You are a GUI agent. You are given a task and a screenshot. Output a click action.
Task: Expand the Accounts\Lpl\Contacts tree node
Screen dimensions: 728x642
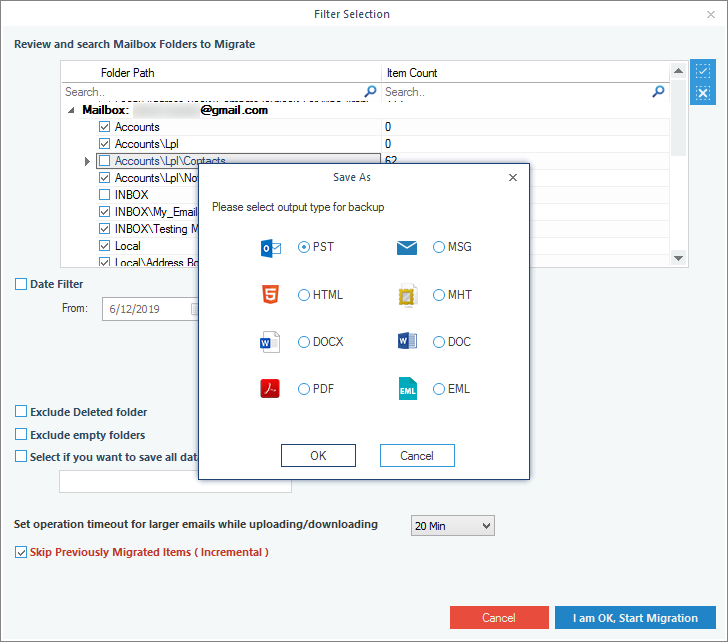point(88,161)
